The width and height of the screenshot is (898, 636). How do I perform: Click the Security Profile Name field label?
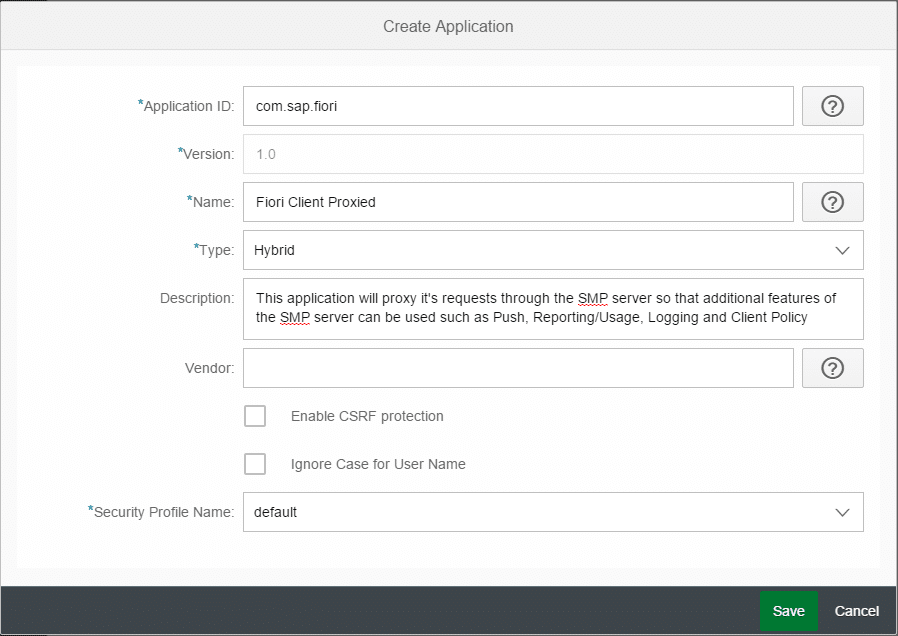163,512
